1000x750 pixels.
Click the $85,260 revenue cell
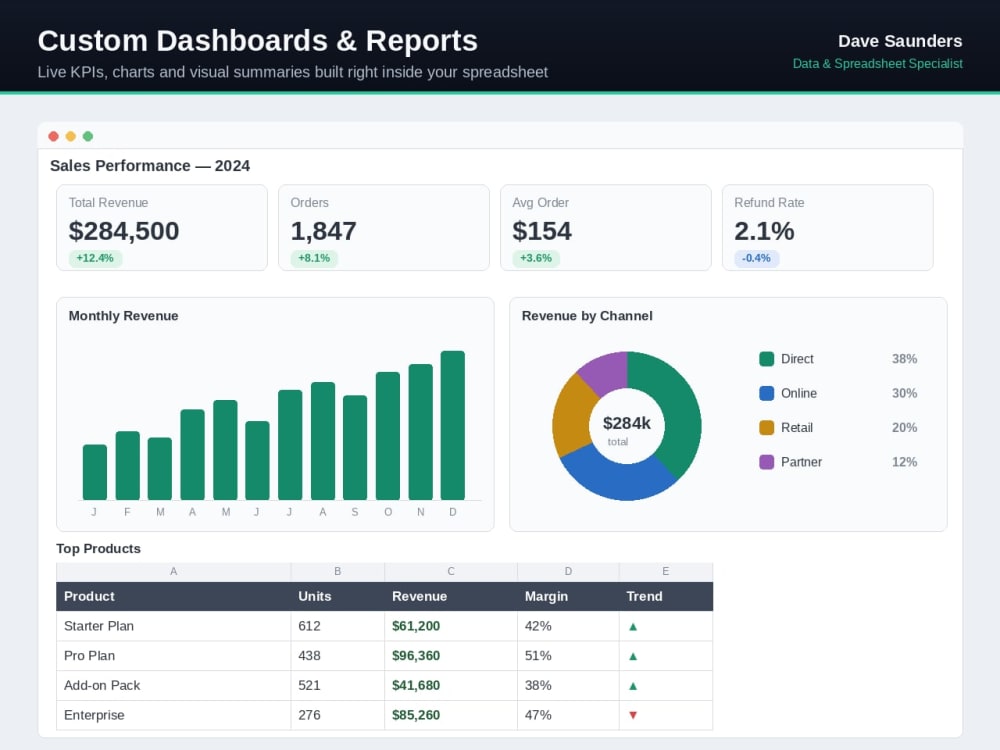pyautogui.click(x=451, y=715)
